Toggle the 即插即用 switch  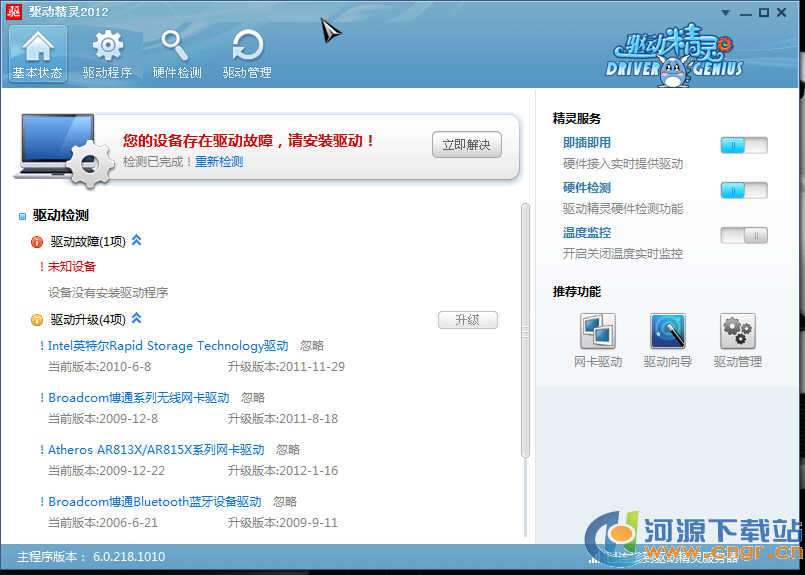(744, 145)
